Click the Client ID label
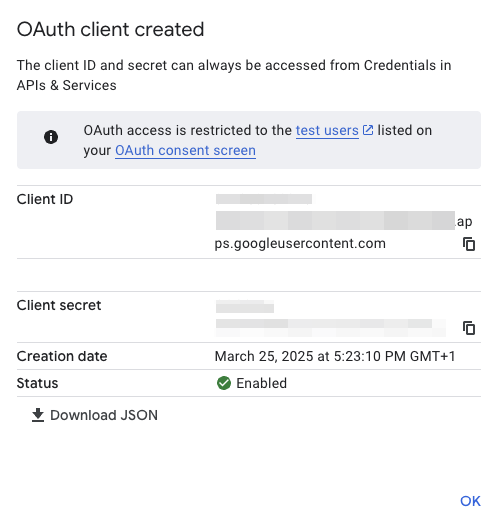 tap(45, 199)
